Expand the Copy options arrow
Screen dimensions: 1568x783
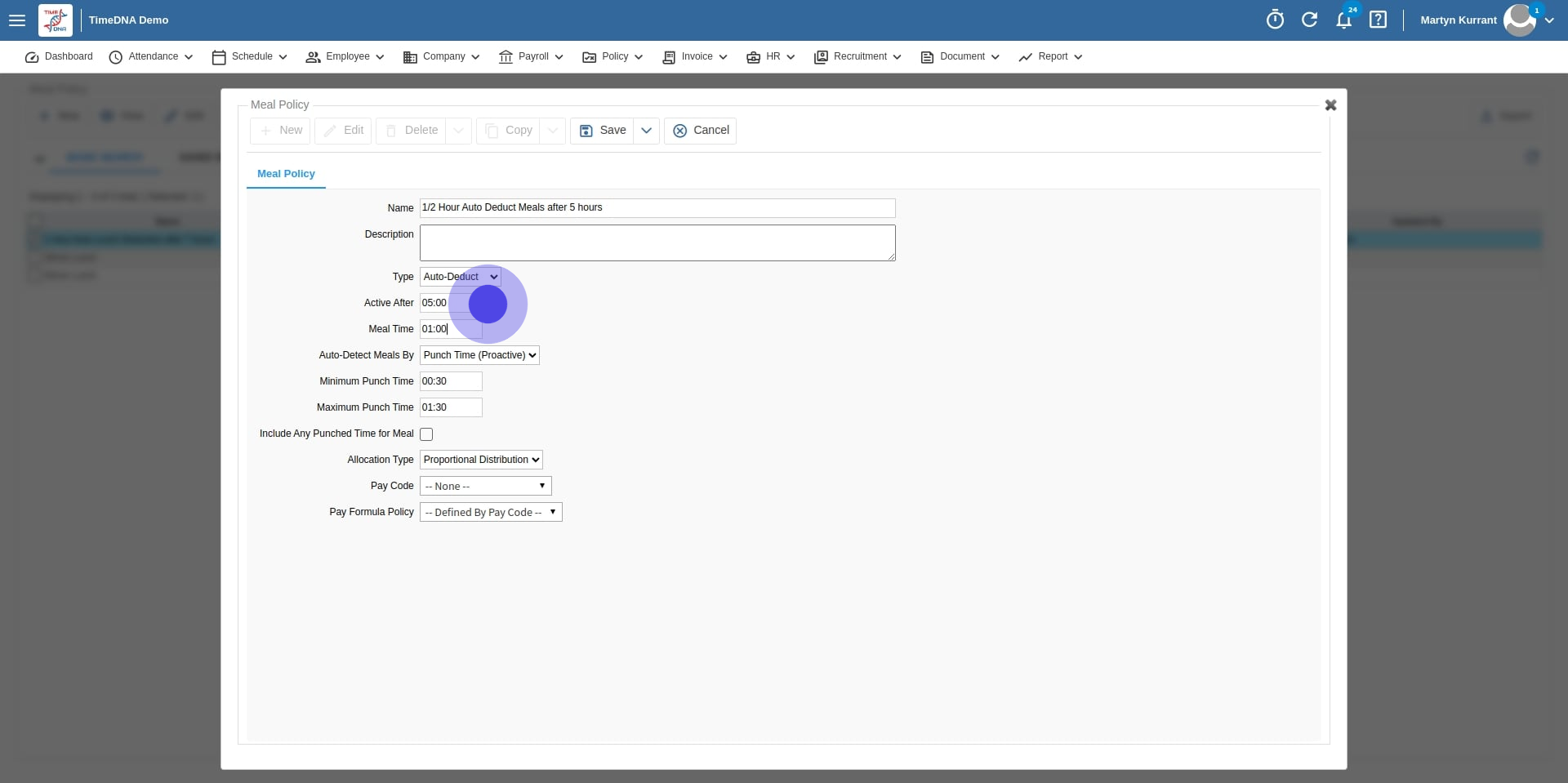[553, 131]
